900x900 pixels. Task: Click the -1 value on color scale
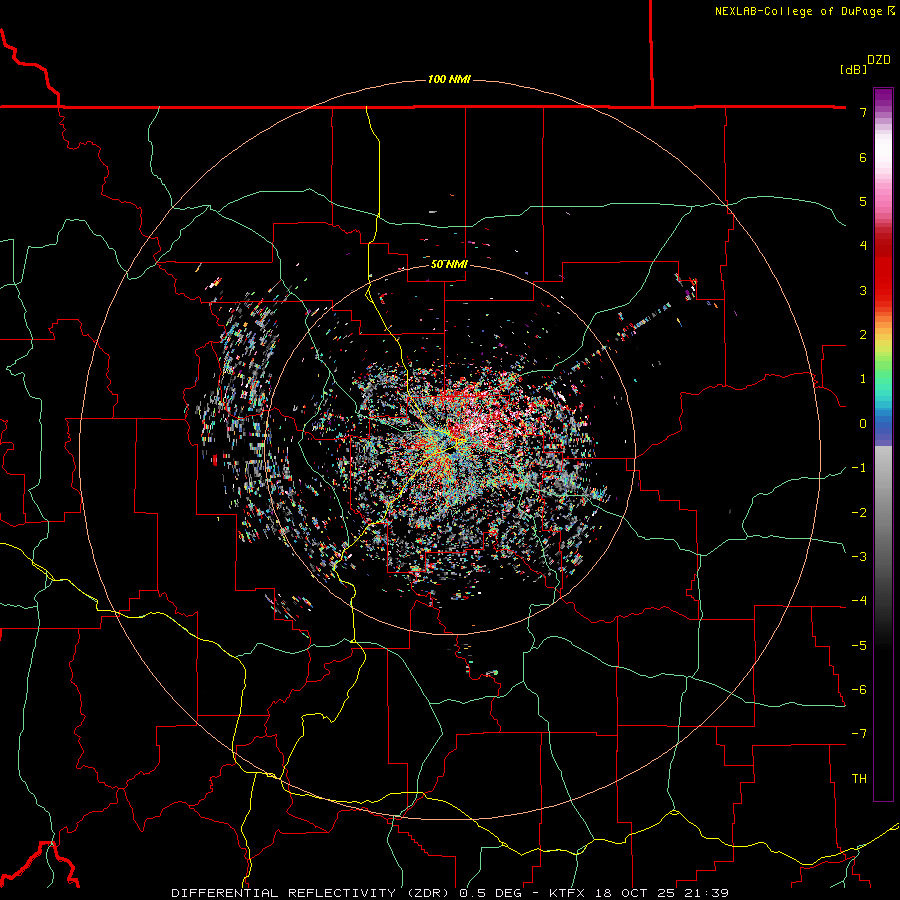pos(859,468)
